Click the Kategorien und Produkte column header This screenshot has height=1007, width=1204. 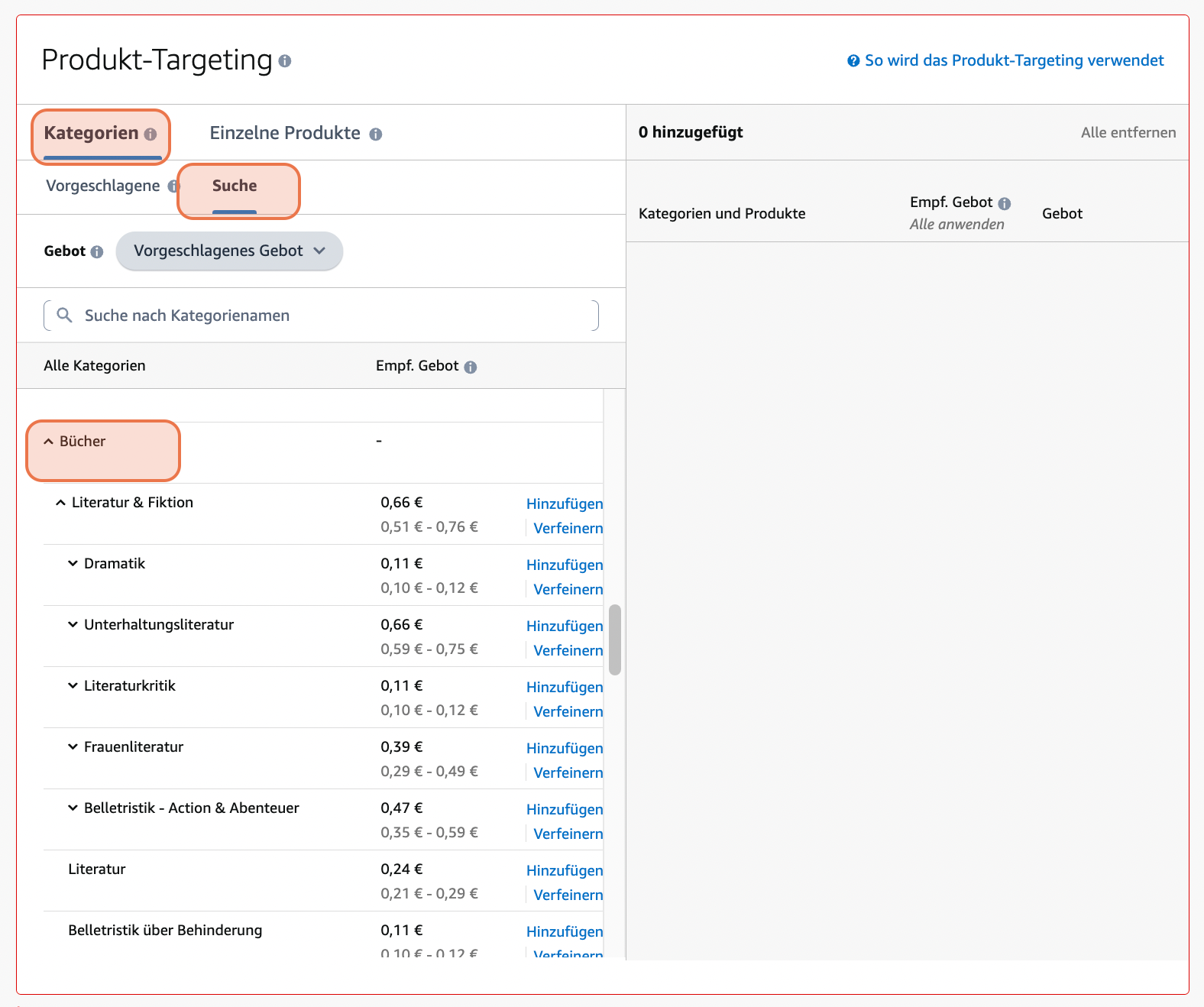pos(722,213)
